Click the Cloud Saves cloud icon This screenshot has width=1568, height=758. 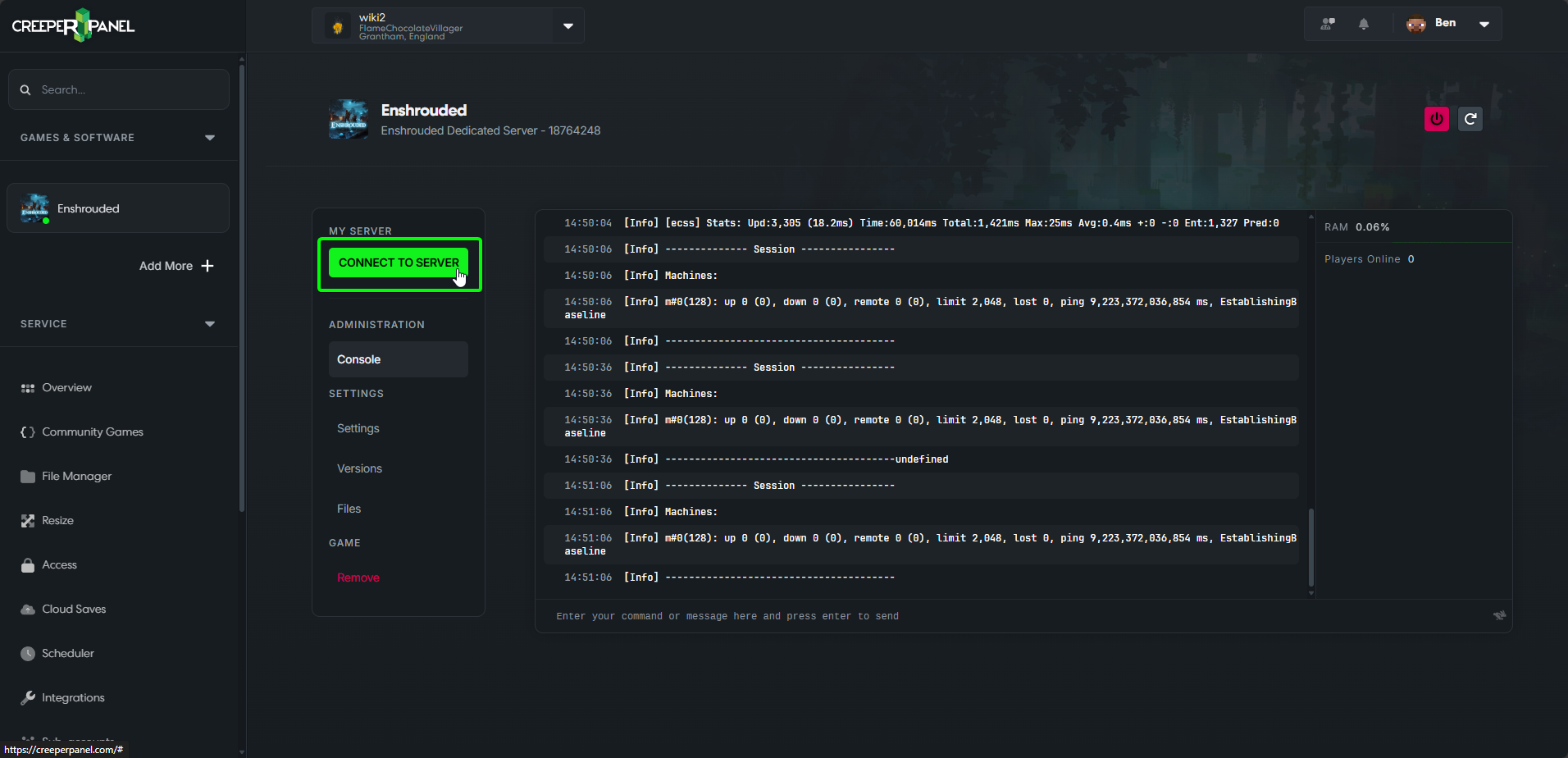point(28,610)
